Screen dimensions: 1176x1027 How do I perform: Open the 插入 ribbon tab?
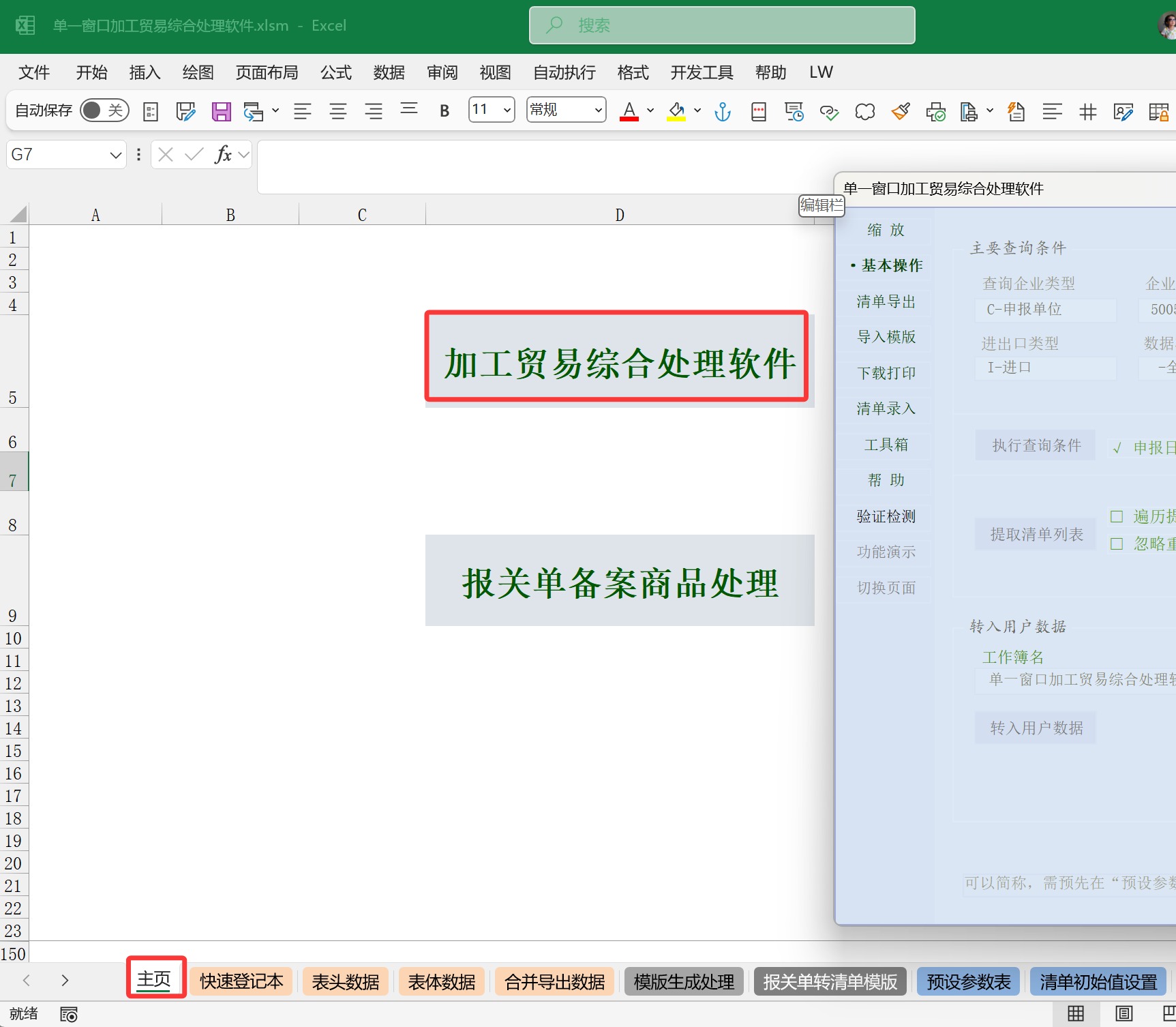(145, 72)
